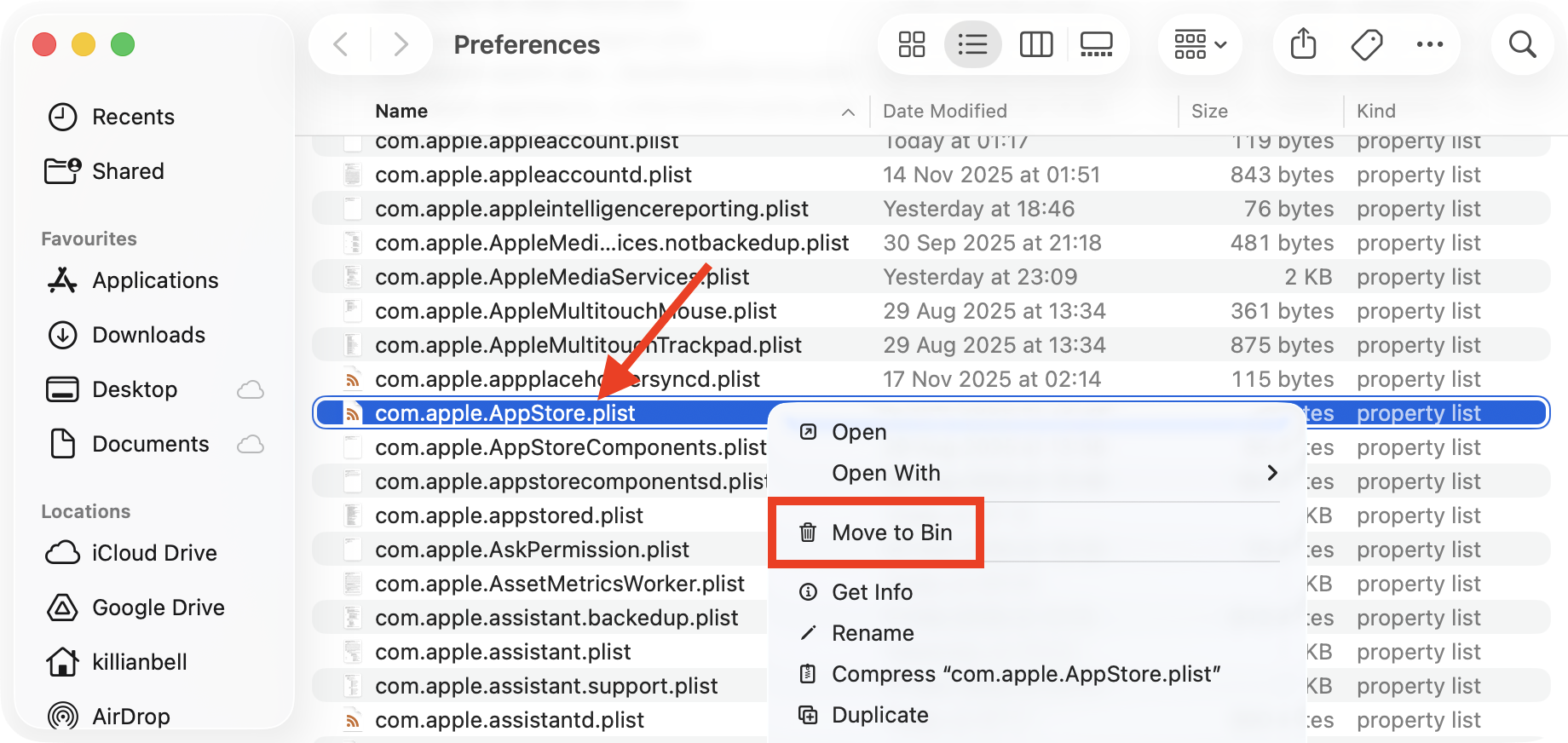
Task: Open iCloud Drive from the sidebar
Action: pyautogui.click(x=154, y=552)
